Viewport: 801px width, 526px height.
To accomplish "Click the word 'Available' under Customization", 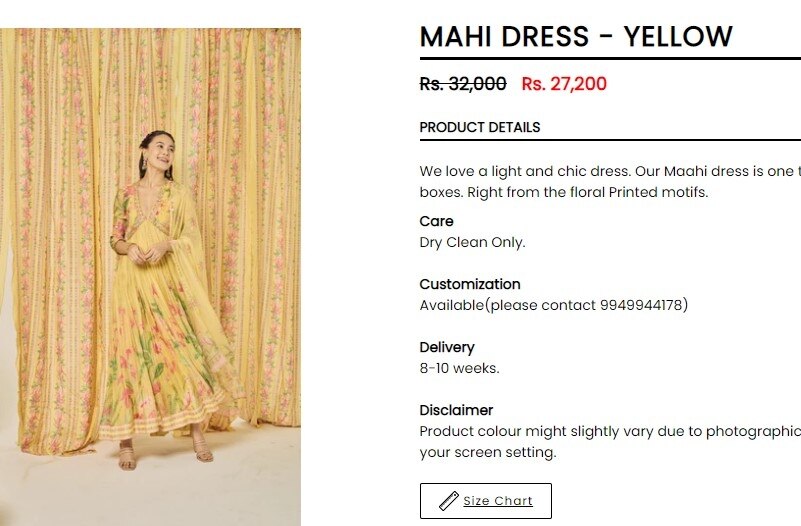I will [x=452, y=305].
